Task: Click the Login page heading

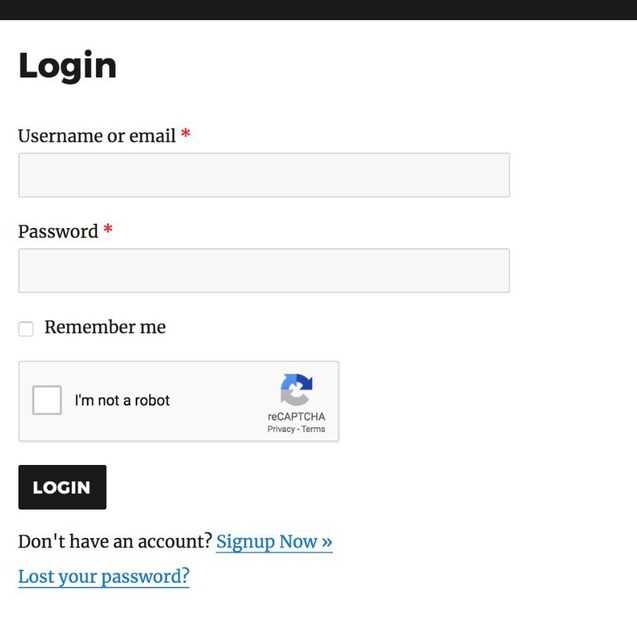Action: tap(67, 66)
